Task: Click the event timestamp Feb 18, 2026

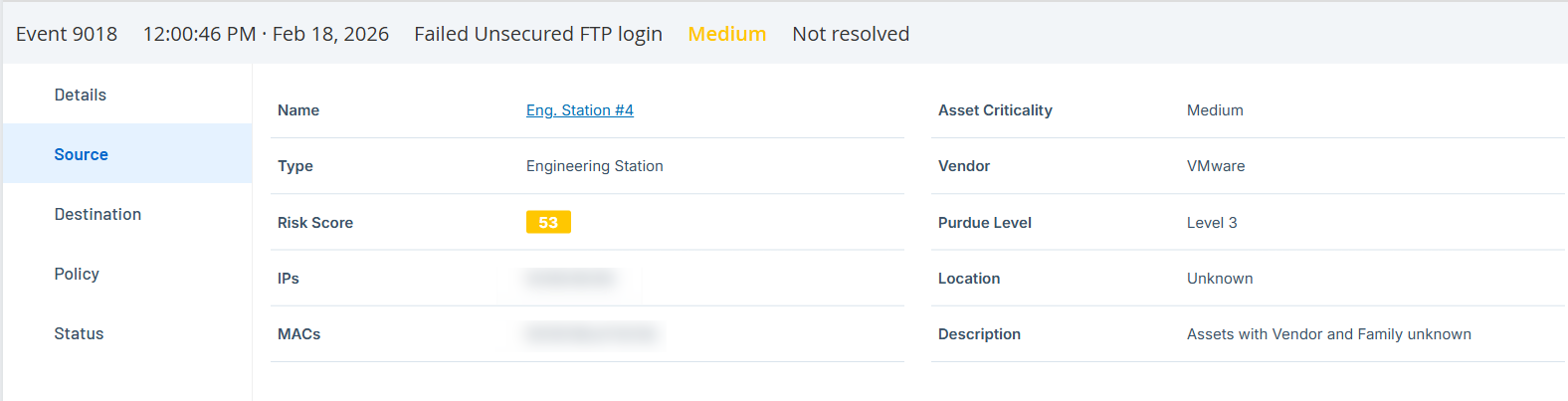Action: (266, 34)
